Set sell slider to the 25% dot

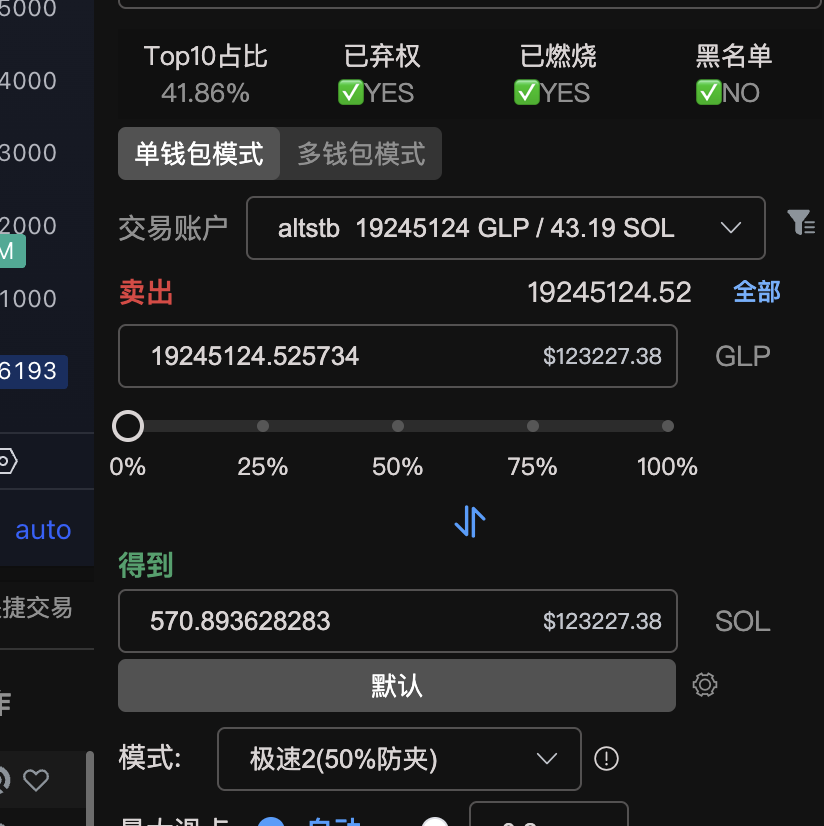coord(263,426)
